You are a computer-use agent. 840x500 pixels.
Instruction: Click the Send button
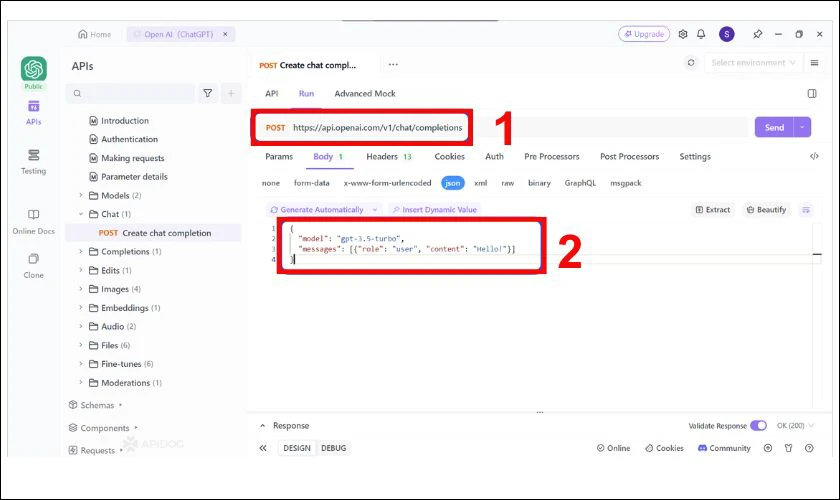[774, 128]
